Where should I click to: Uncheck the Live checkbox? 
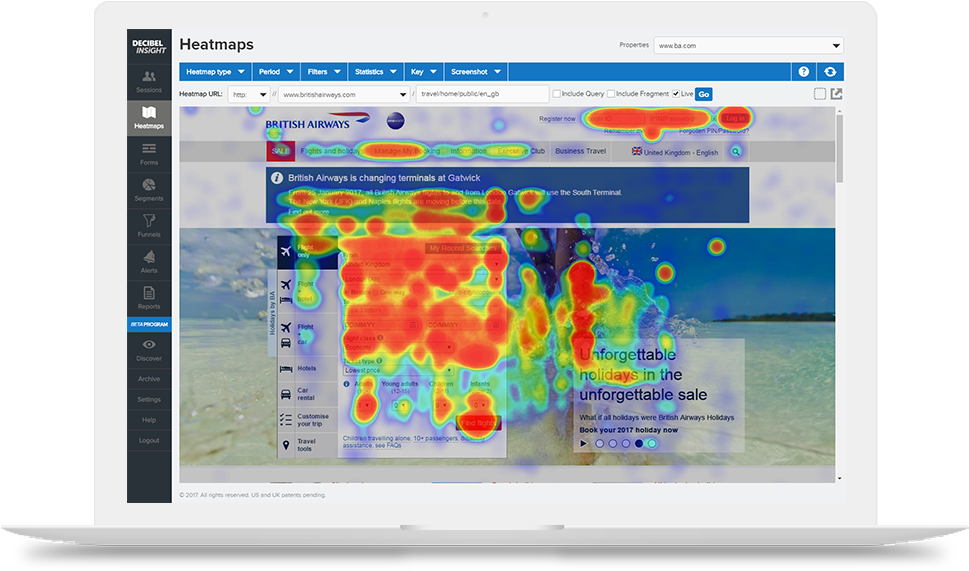tap(676, 94)
